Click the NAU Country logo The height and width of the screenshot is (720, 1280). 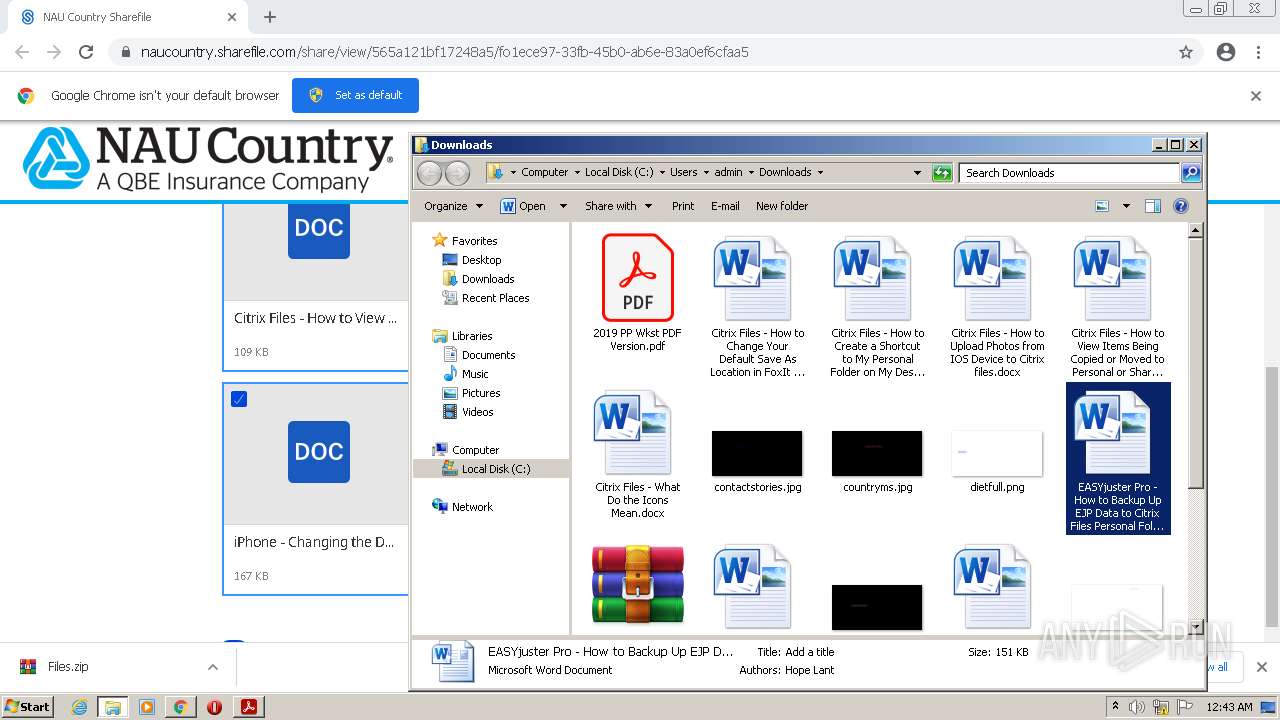tap(208, 159)
